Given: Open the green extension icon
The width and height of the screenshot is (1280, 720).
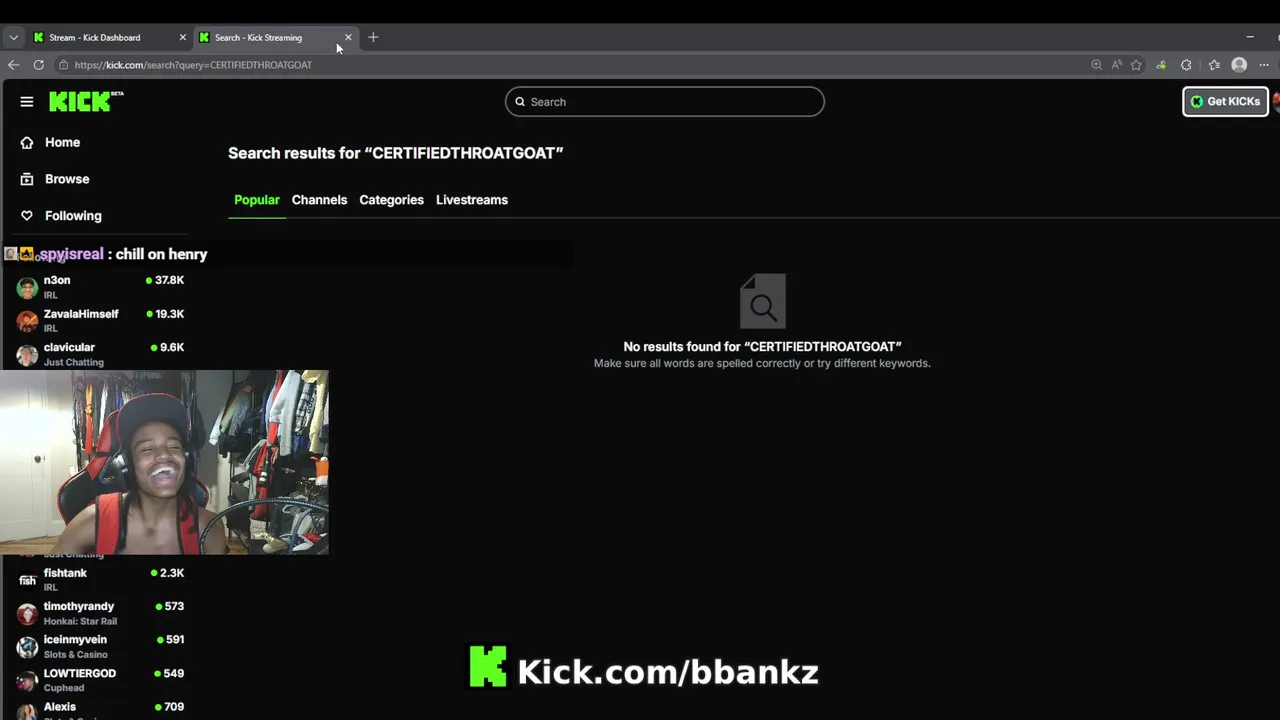Looking at the screenshot, I should pos(1161,65).
